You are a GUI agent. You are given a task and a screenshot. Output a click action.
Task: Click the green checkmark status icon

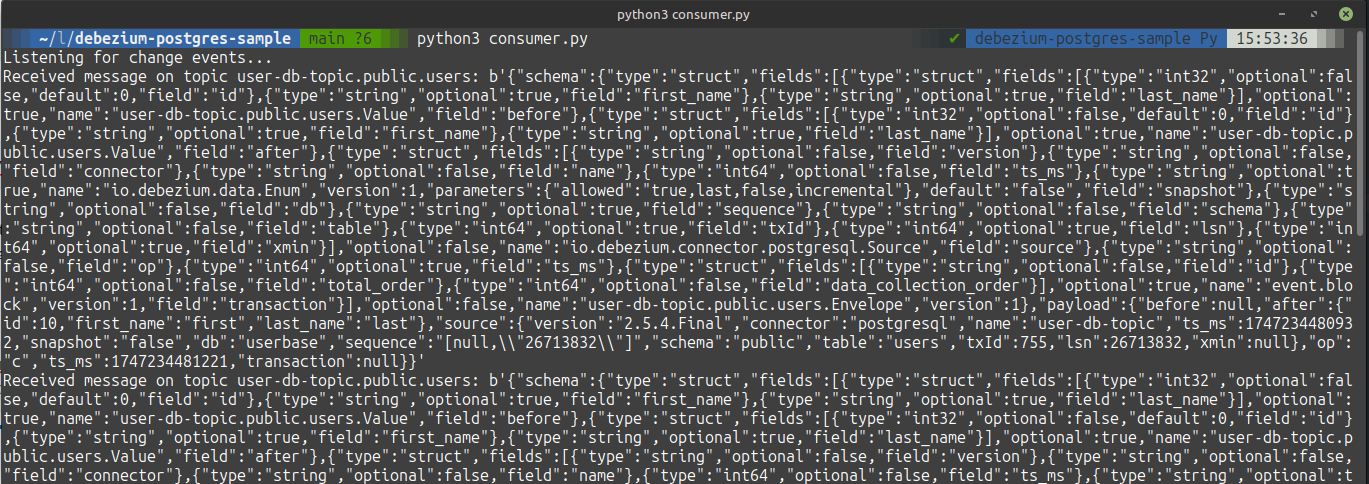(954, 39)
